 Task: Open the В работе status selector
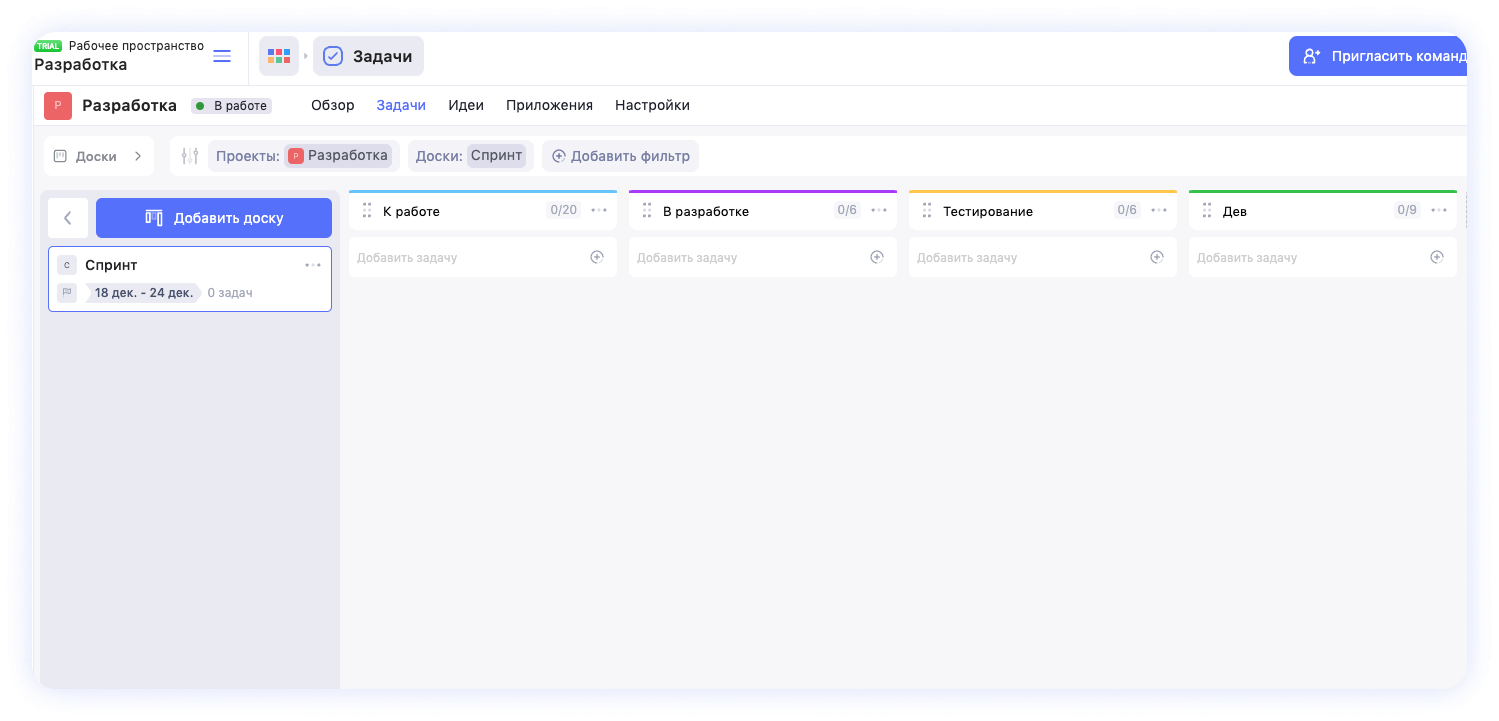pyautogui.click(x=231, y=106)
